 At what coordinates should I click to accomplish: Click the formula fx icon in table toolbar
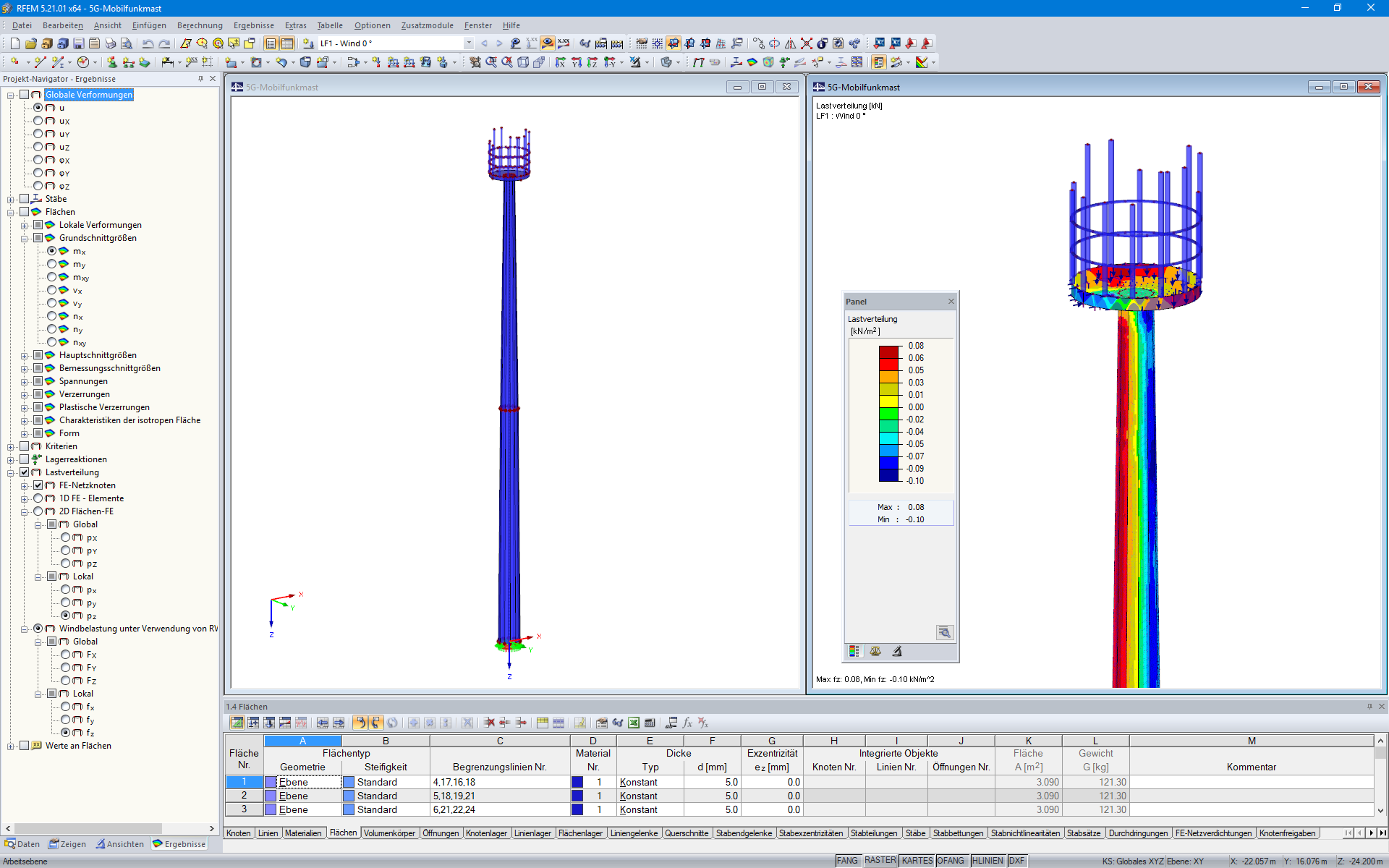pos(687,723)
